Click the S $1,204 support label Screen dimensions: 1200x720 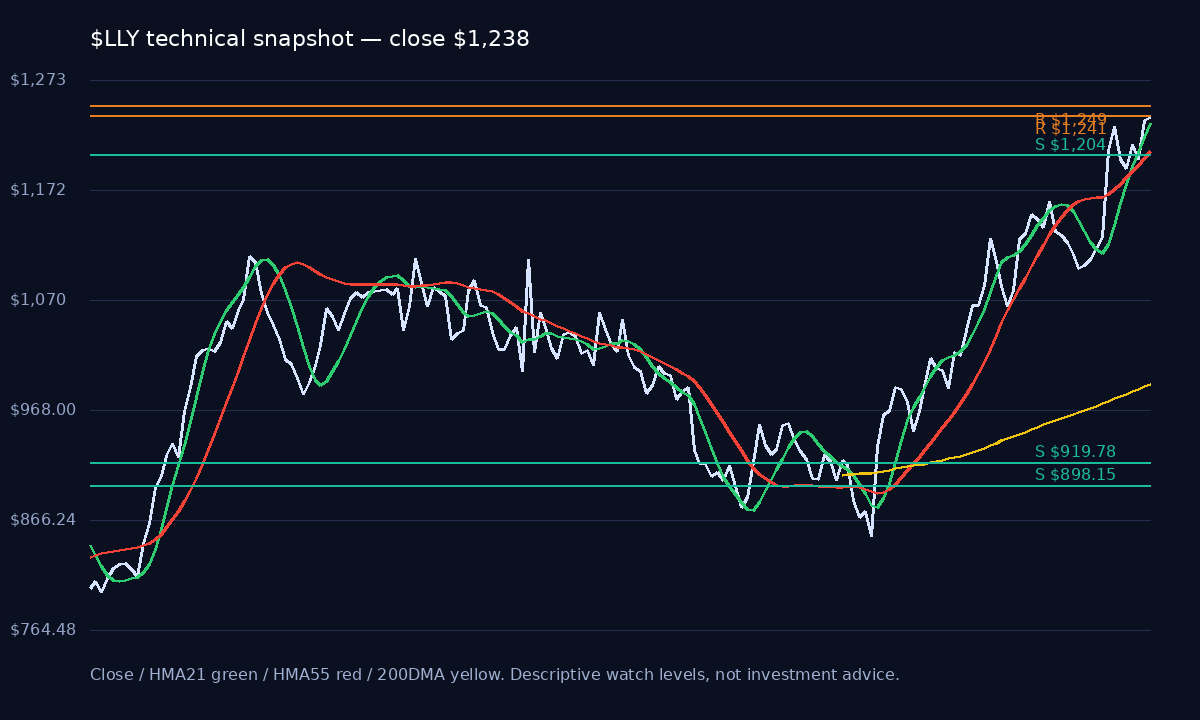point(1071,145)
